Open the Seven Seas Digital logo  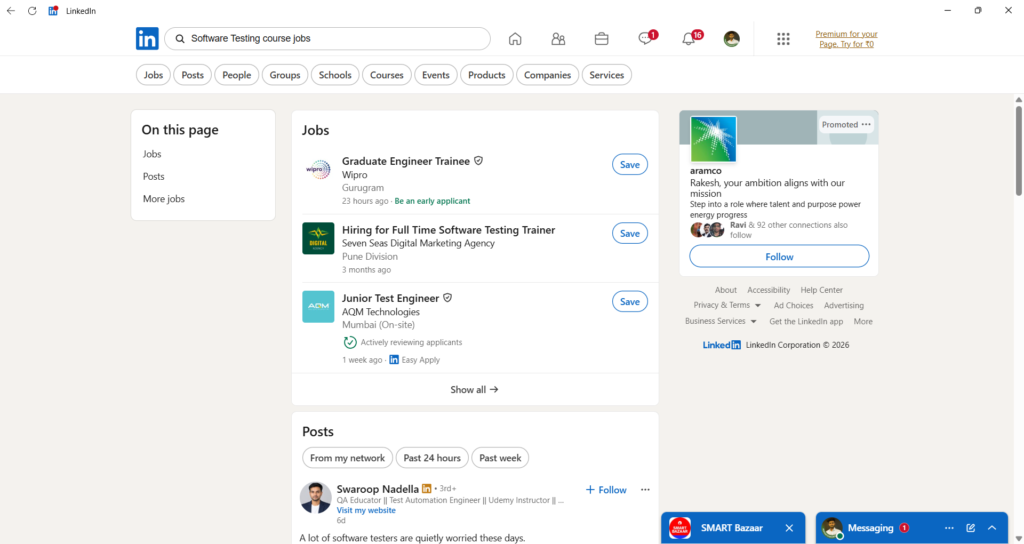[x=318, y=238]
